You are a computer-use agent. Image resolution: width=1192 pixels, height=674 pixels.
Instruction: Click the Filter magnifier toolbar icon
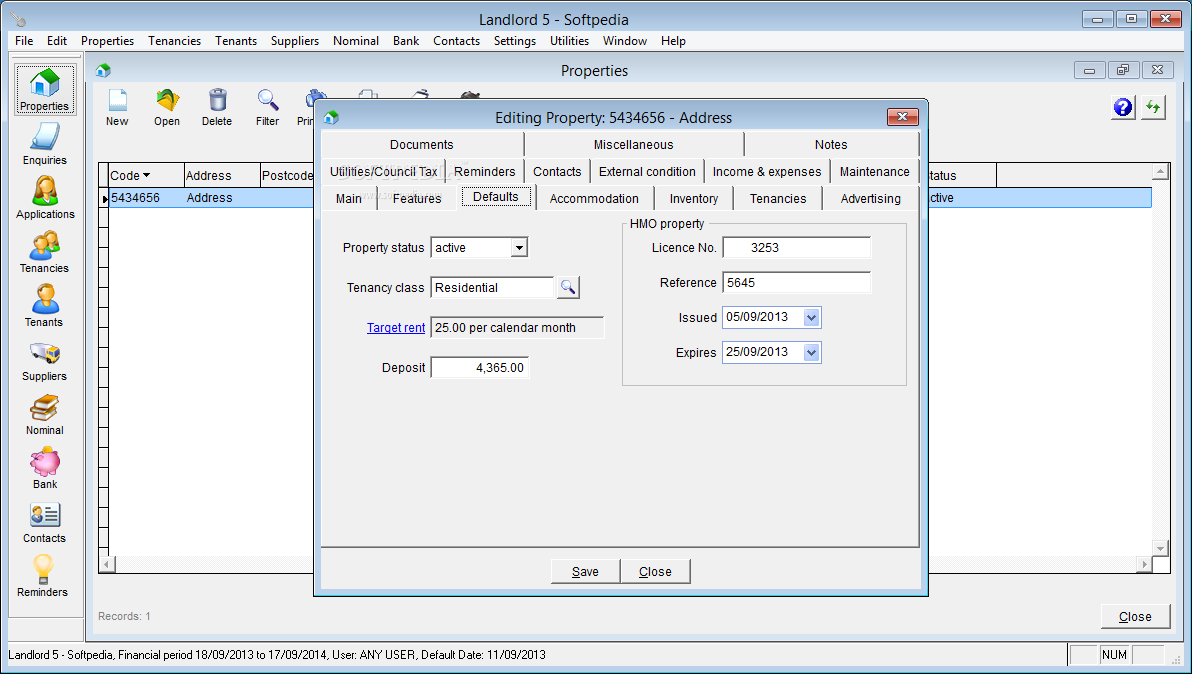point(268,100)
